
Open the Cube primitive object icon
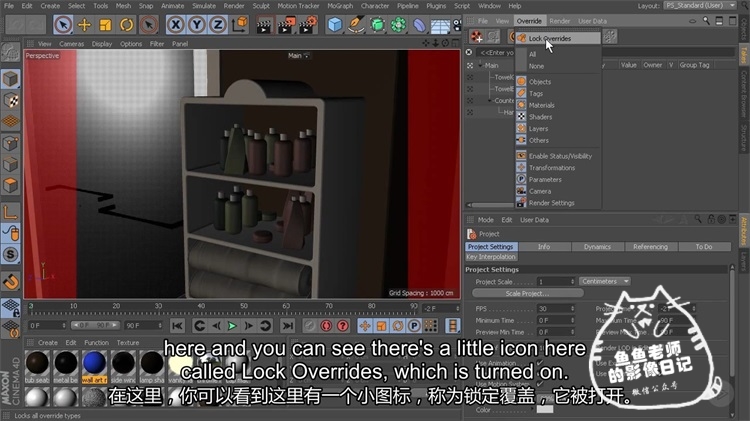point(334,24)
